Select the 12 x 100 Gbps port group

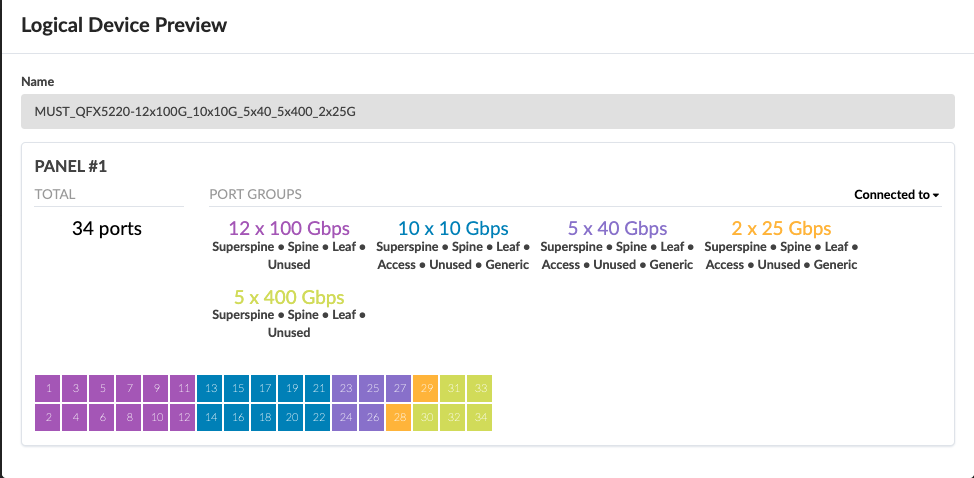[289, 228]
